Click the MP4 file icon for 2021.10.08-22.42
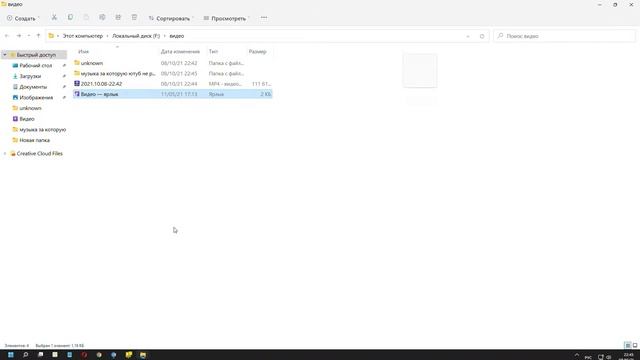 point(77,83)
